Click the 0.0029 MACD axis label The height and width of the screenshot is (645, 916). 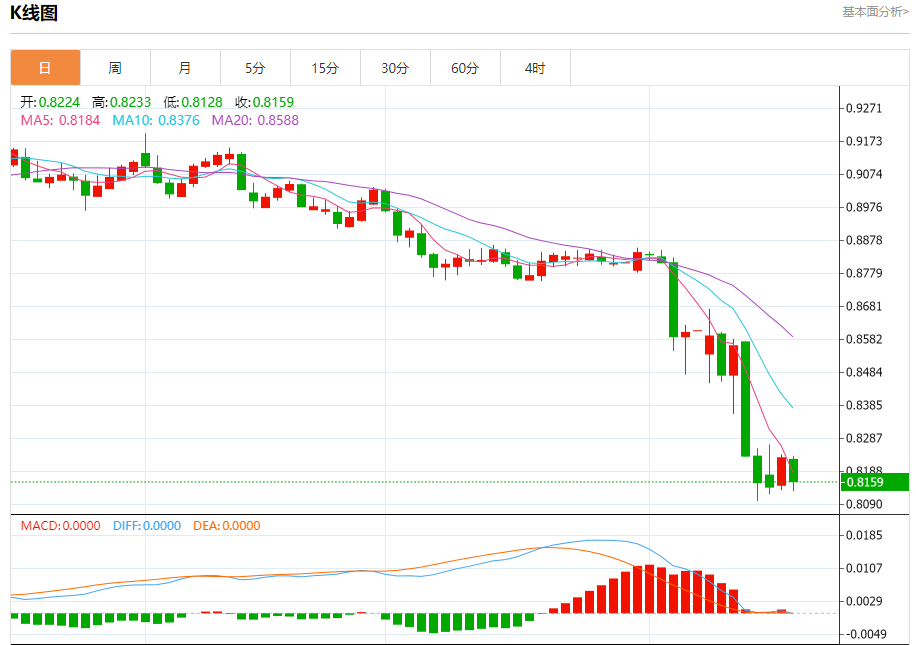coord(864,601)
